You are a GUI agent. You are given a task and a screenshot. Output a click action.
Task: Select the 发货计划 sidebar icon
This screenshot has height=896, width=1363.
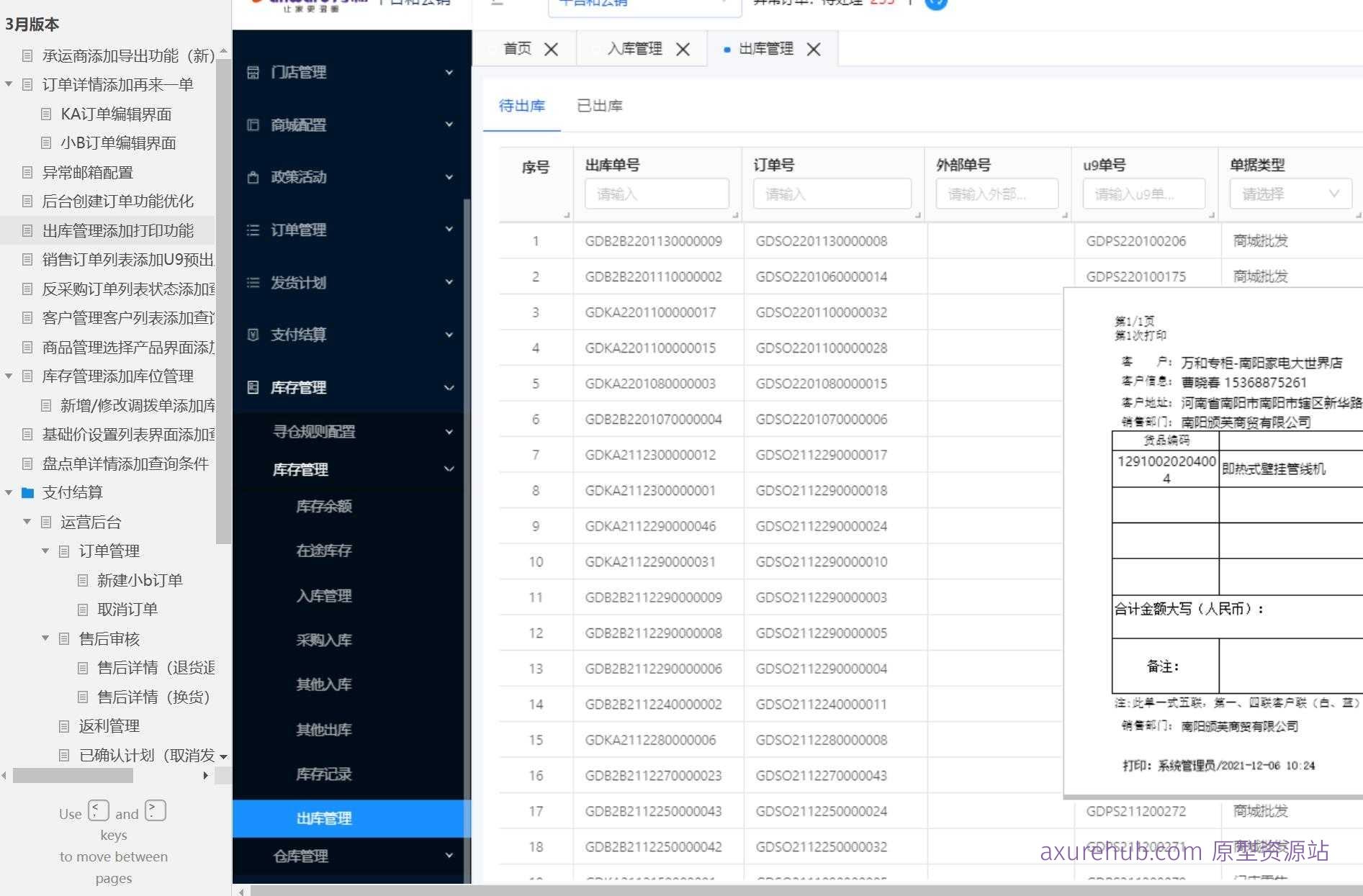(x=252, y=282)
